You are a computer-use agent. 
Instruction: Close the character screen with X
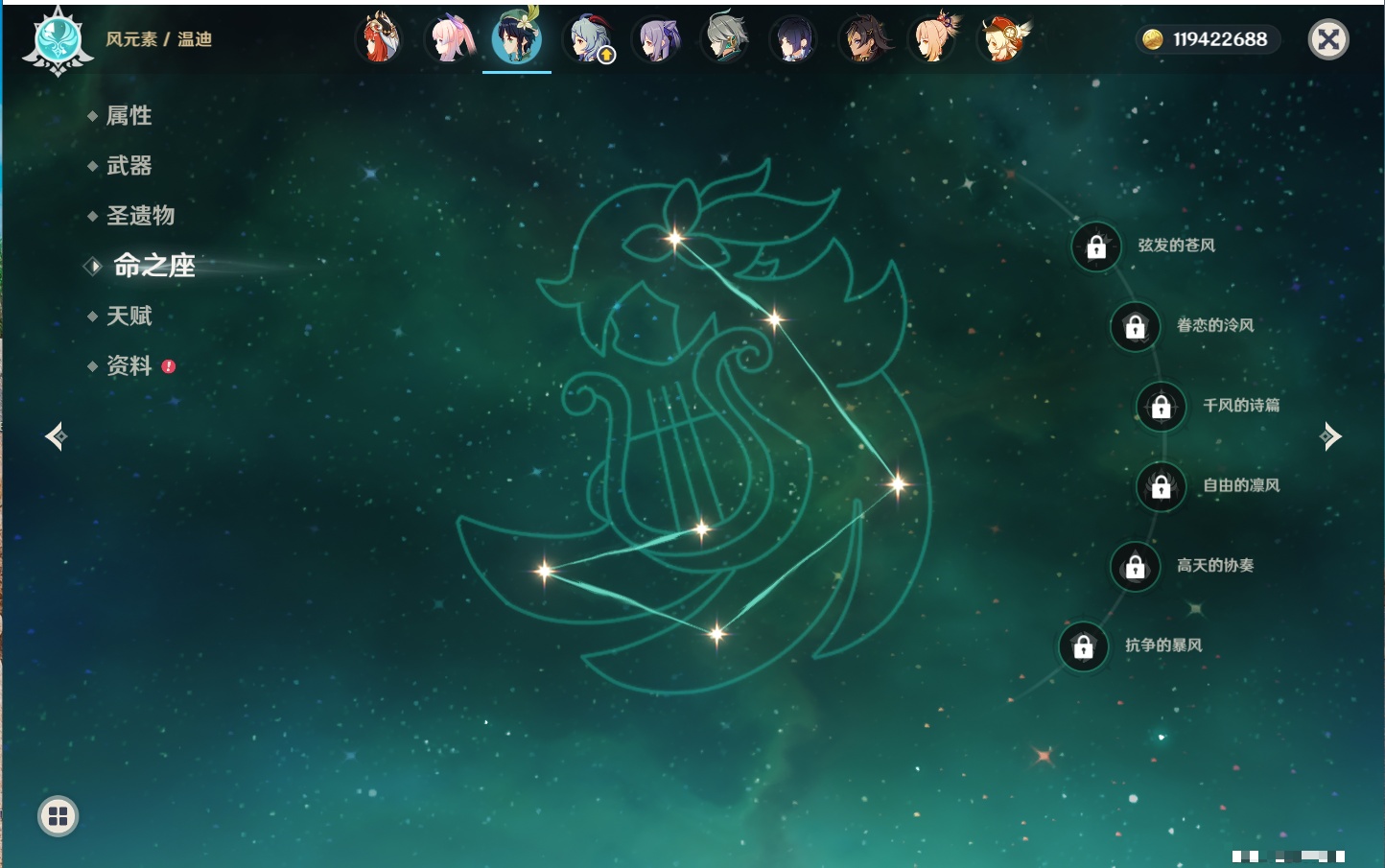pos(1328,39)
